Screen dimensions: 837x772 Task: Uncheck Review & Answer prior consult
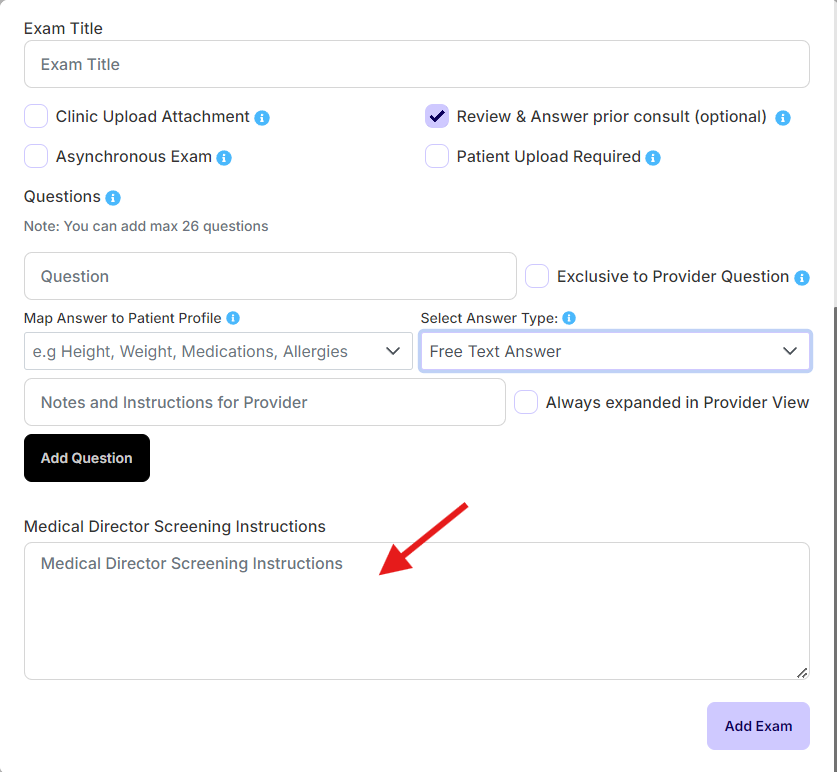point(437,116)
